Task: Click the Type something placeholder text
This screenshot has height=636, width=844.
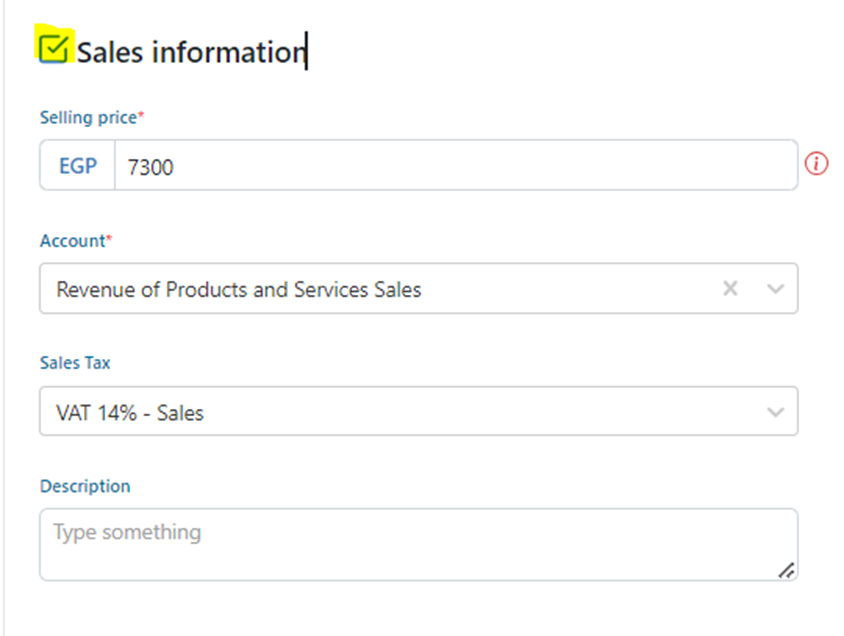Action: tap(127, 532)
